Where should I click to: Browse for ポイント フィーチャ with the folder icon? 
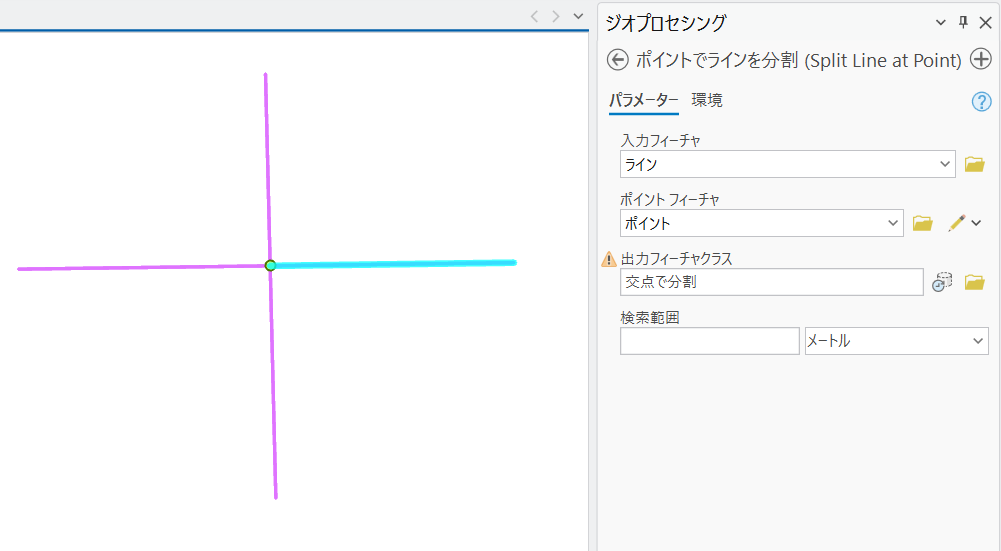tap(923, 223)
